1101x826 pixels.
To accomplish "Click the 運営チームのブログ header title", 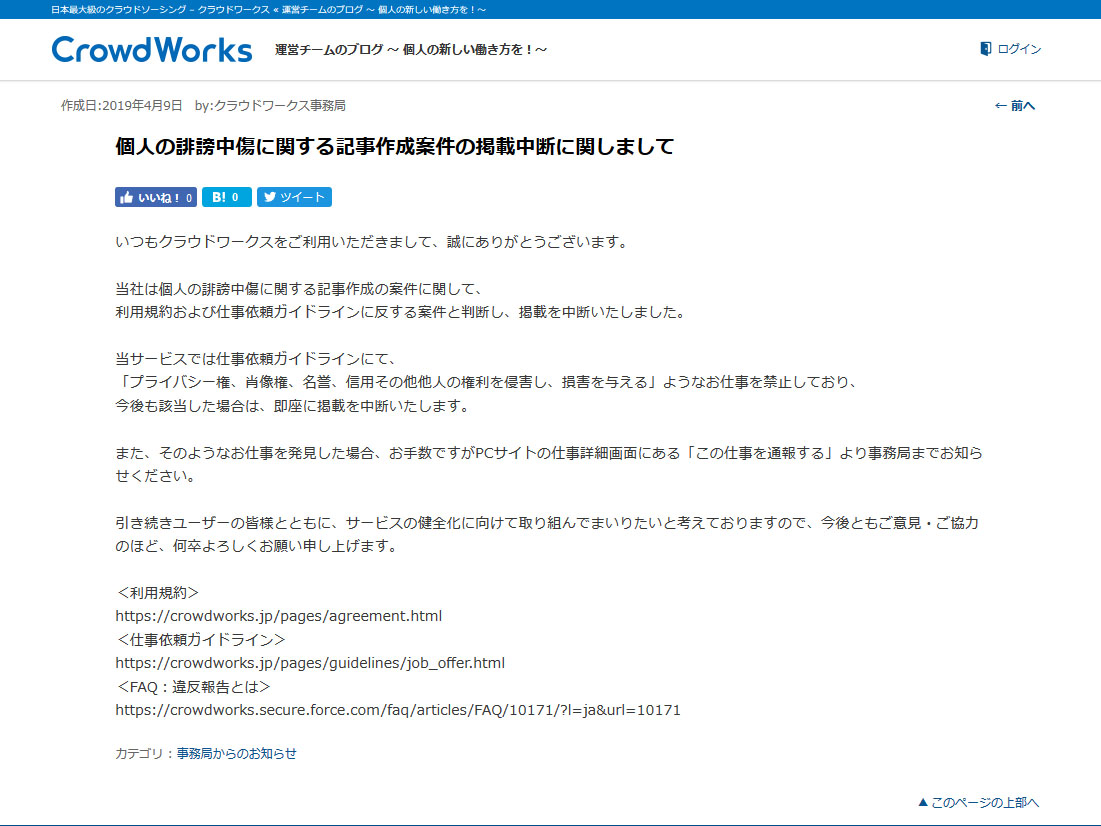I will click(x=411, y=50).
